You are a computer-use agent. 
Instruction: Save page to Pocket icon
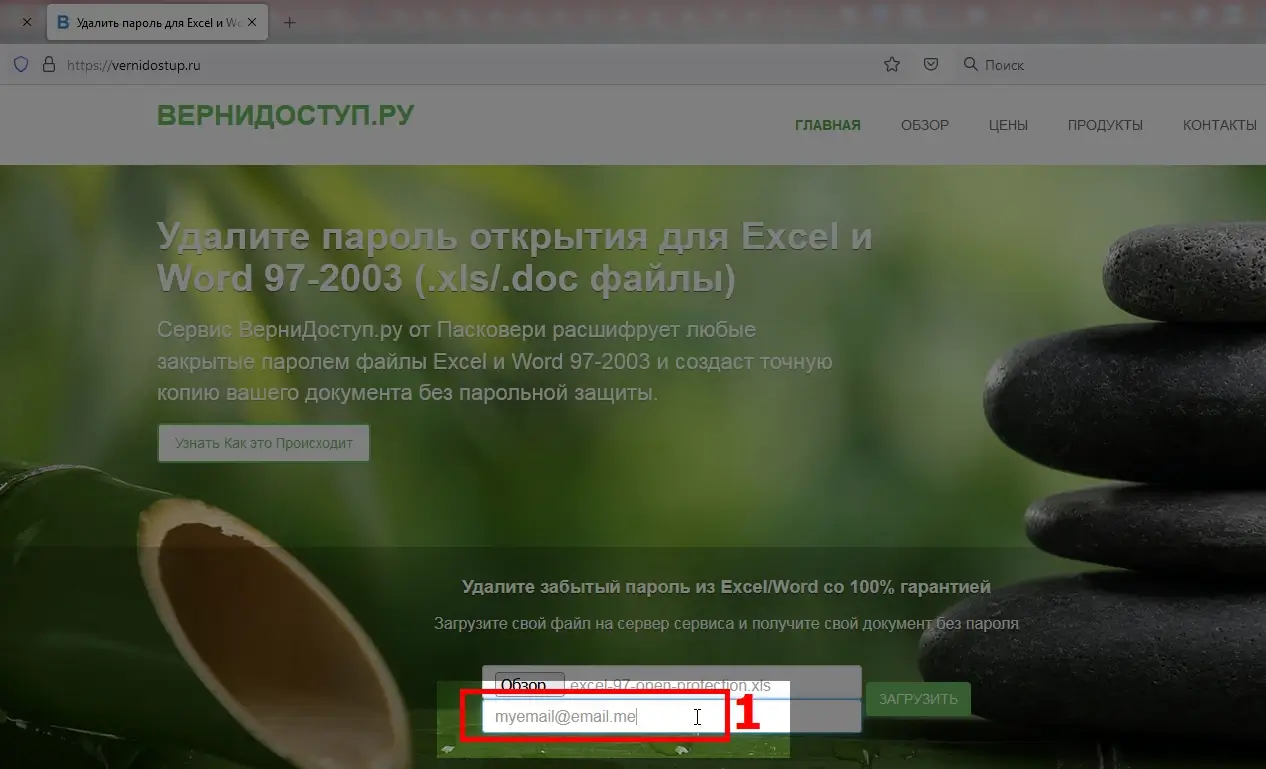click(931, 64)
